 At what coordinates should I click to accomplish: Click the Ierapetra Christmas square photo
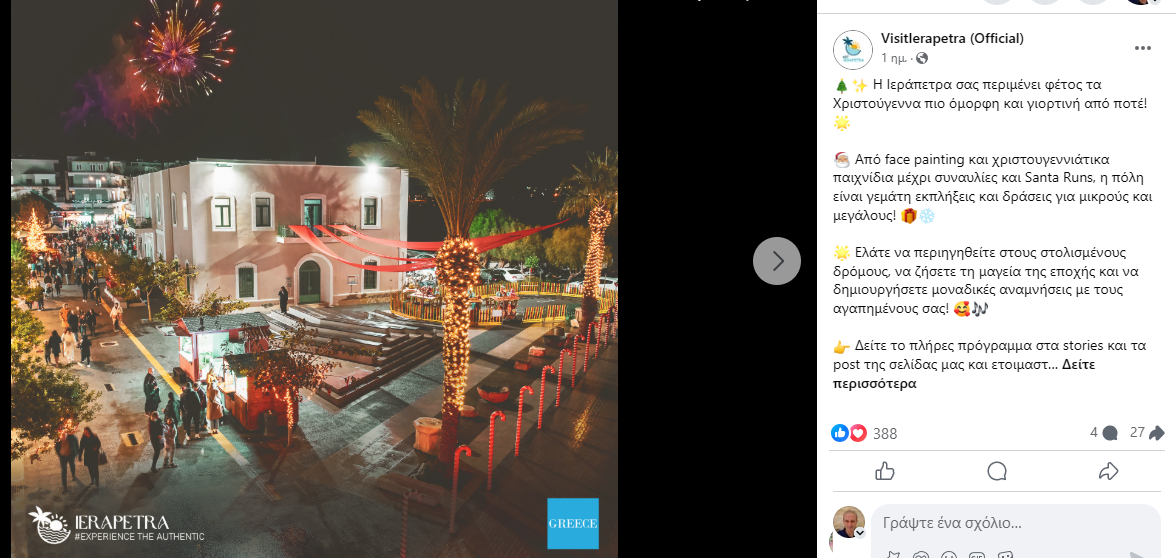pos(314,279)
